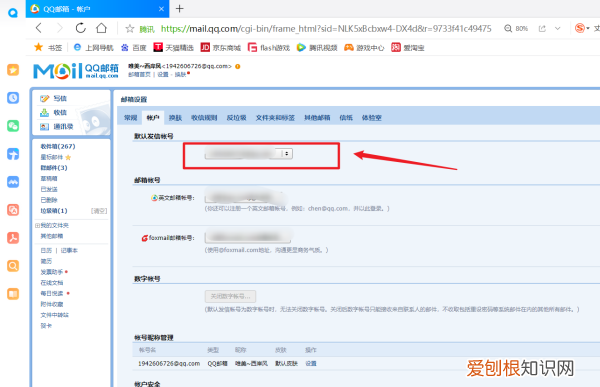The width and height of the screenshot is (600, 387).
Task: Click the English mailbox account input field
Action: point(245,198)
